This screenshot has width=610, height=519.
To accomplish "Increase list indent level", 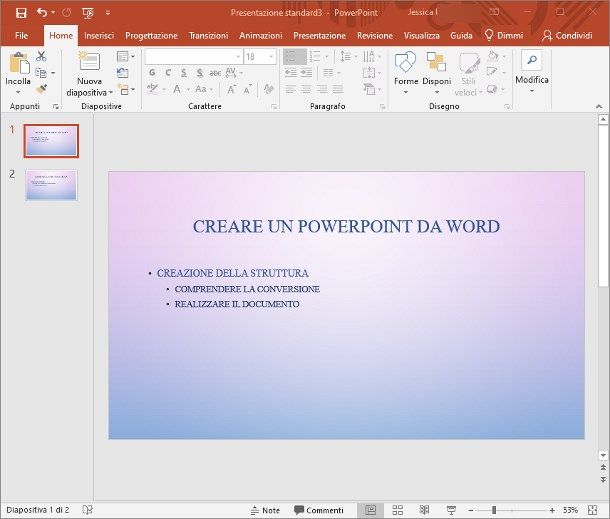I will click(x=307, y=73).
